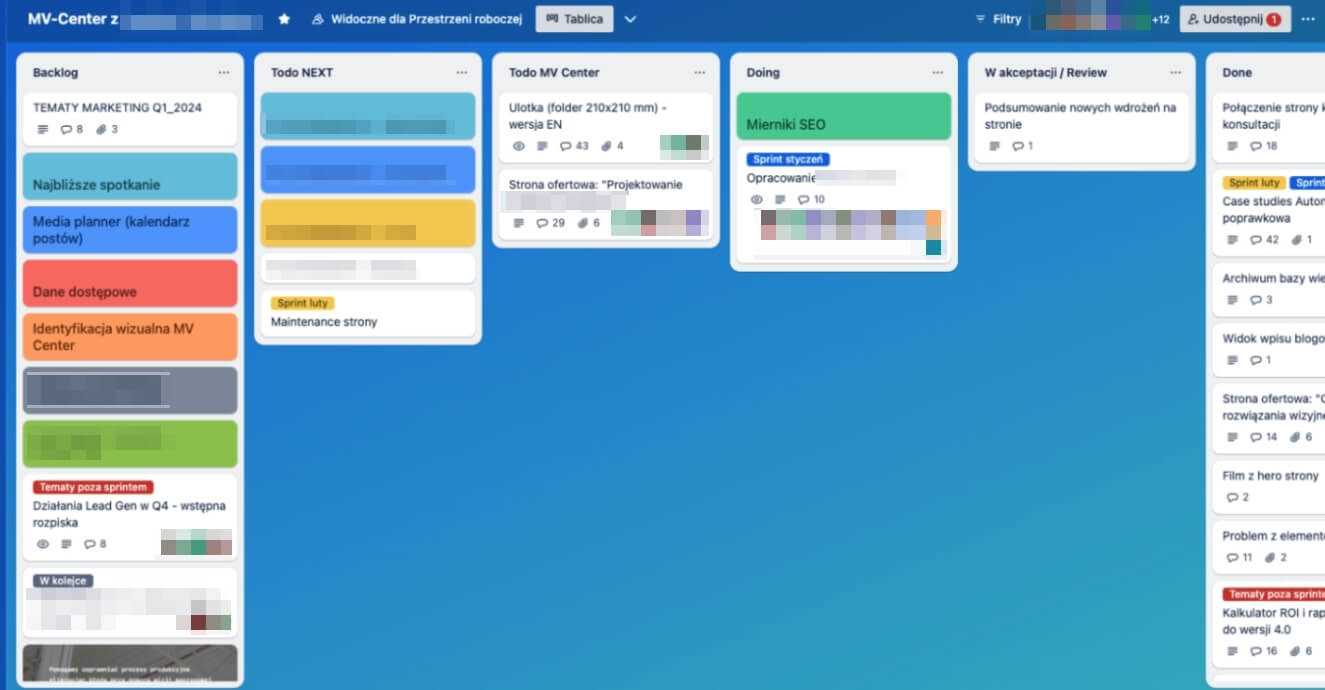Click the Todo MV Center list title
This screenshot has height=690, width=1325.
(x=554, y=73)
